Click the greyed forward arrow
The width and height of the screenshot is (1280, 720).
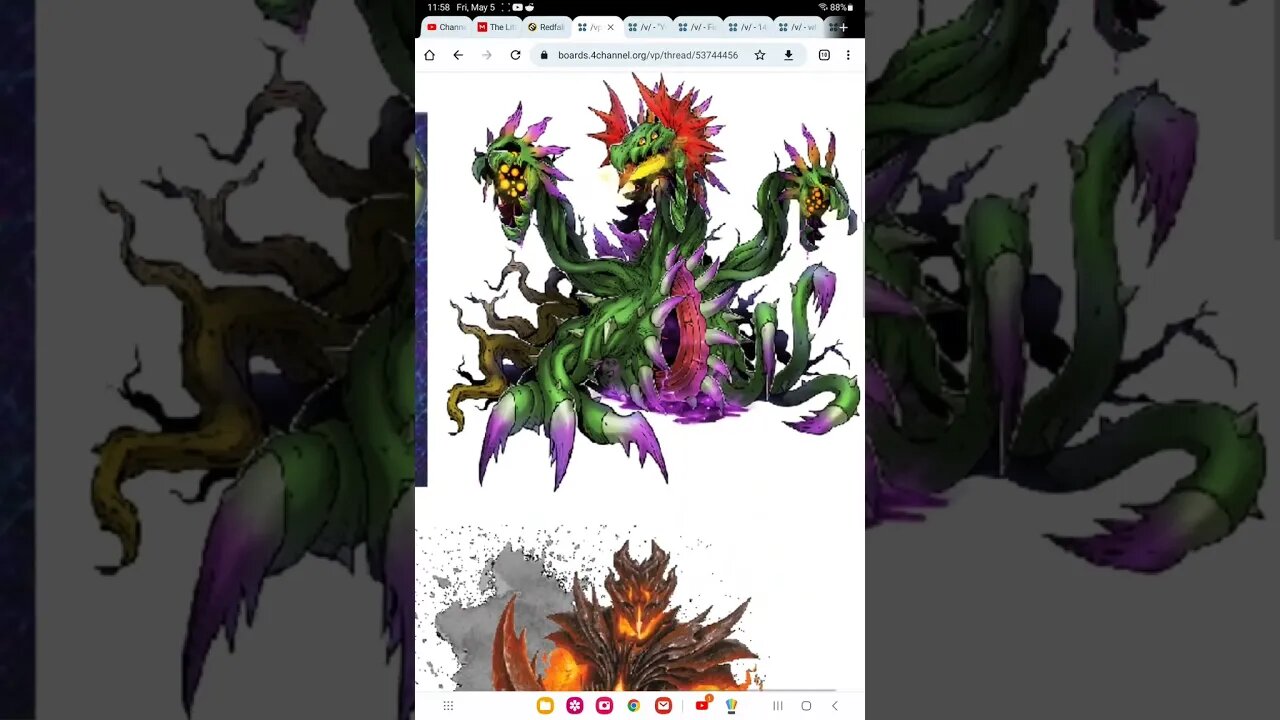click(x=487, y=55)
